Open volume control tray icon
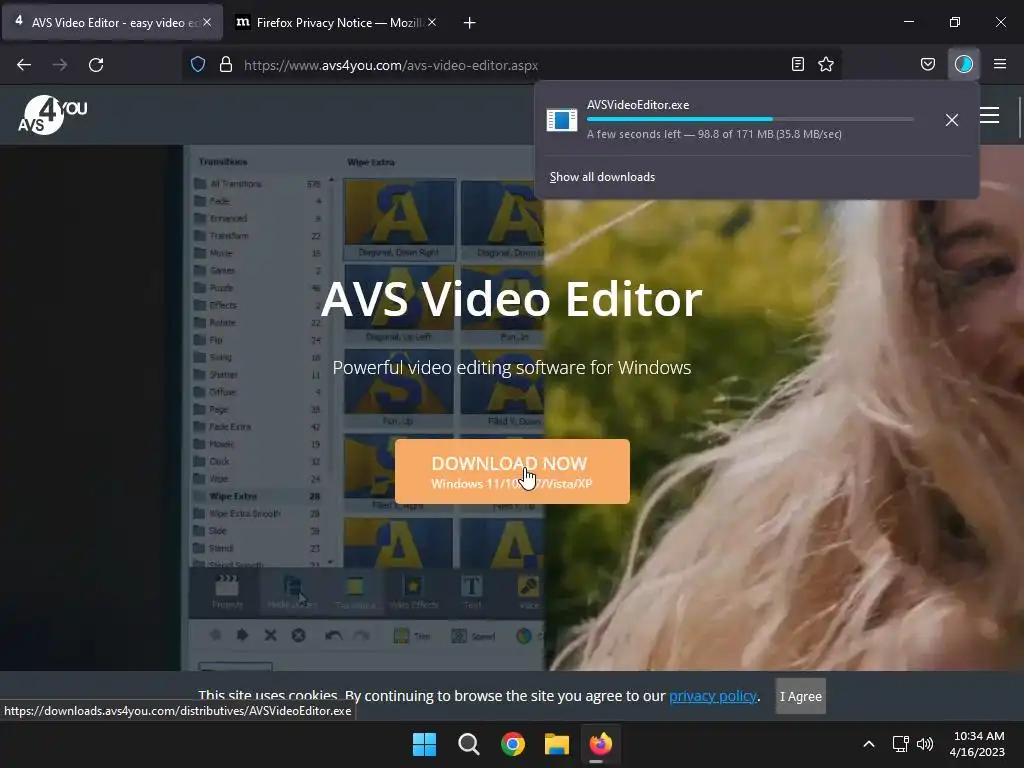The height and width of the screenshot is (768, 1024). 925,744
